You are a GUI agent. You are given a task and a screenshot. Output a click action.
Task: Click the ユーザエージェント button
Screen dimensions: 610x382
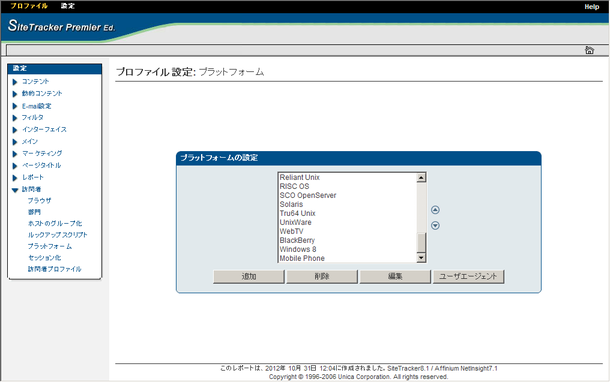click(x=468, y=277)
